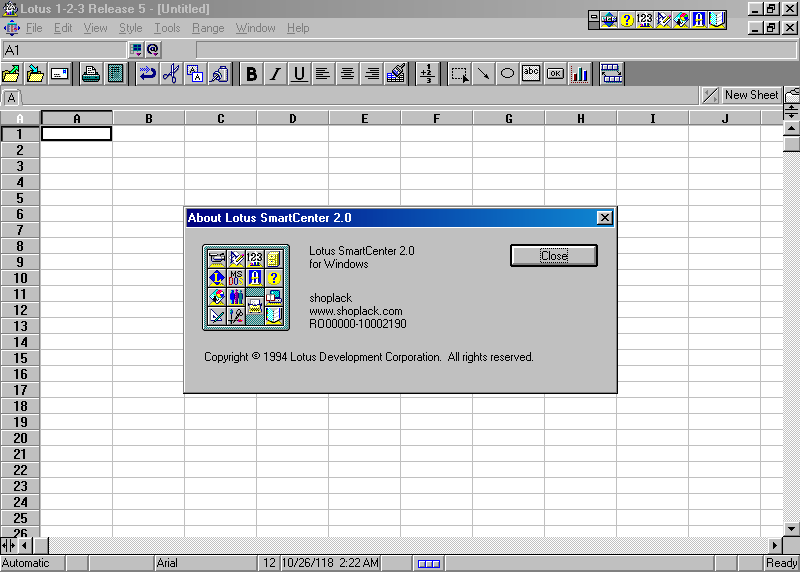The height and width of the screenshot is (572, 800).
Task: Align cell contents left
Action: (323, 74)
